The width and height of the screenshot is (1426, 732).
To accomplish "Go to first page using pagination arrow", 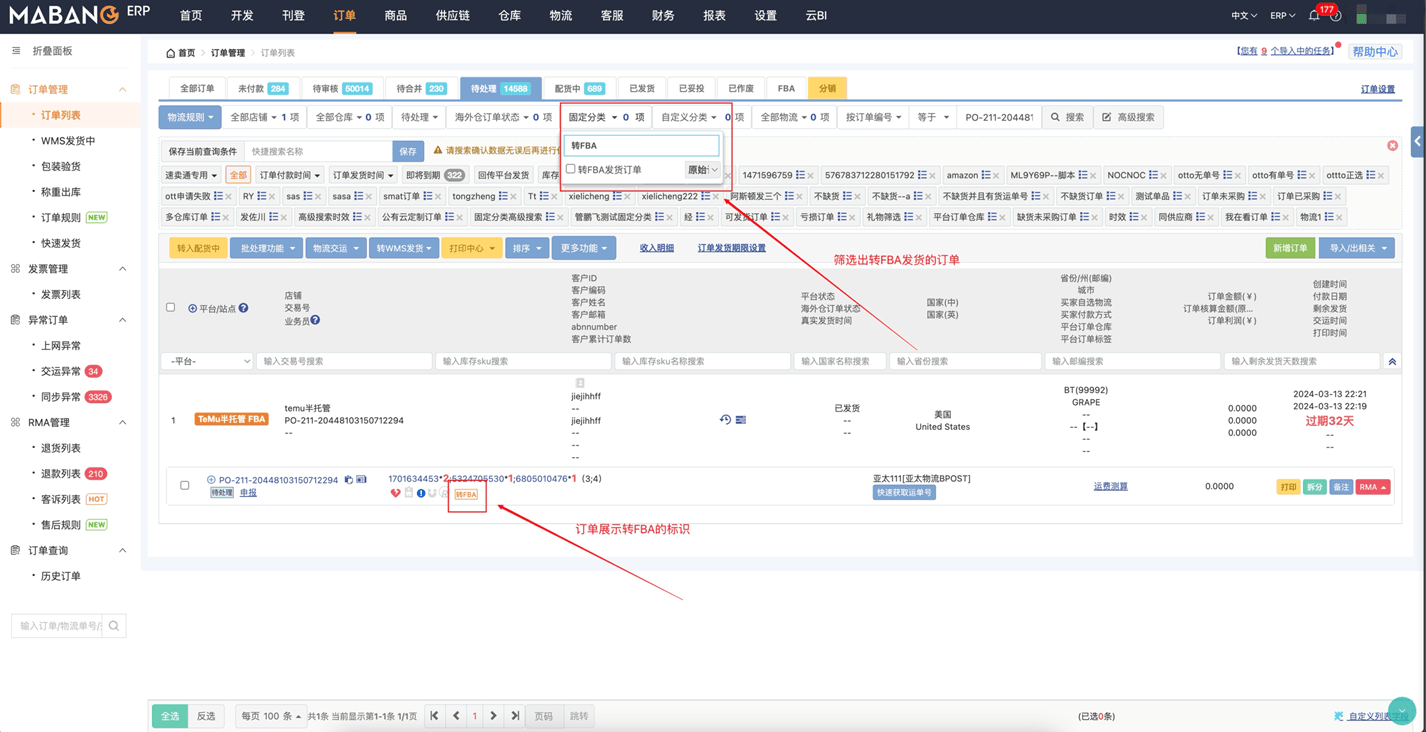I will (x=434, y=716).
